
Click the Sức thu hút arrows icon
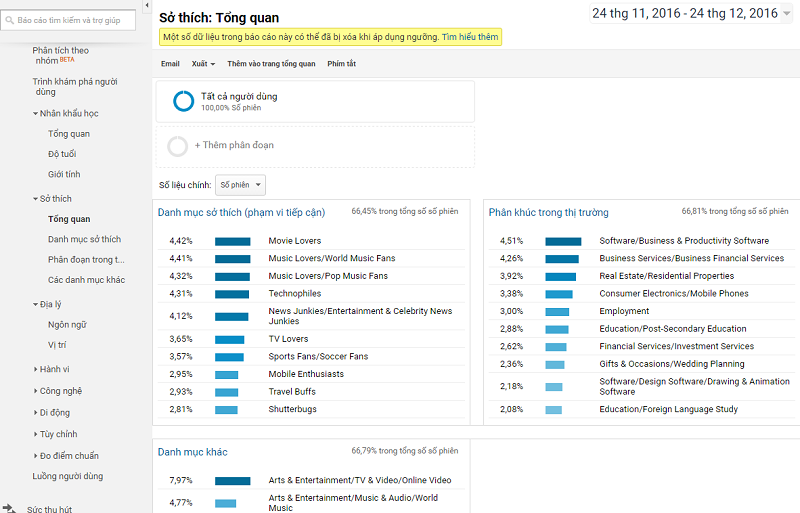click(x=9, y=508)
